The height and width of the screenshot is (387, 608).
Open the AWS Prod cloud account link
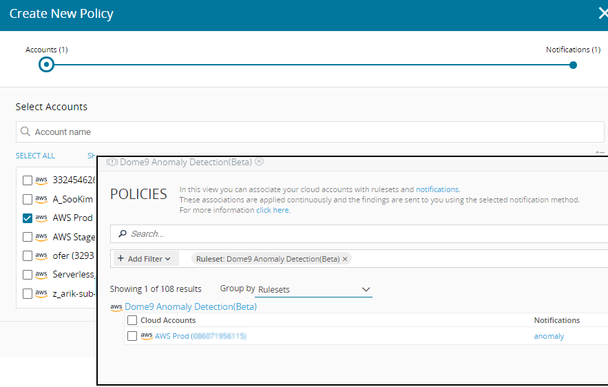[x=200, y=336]
